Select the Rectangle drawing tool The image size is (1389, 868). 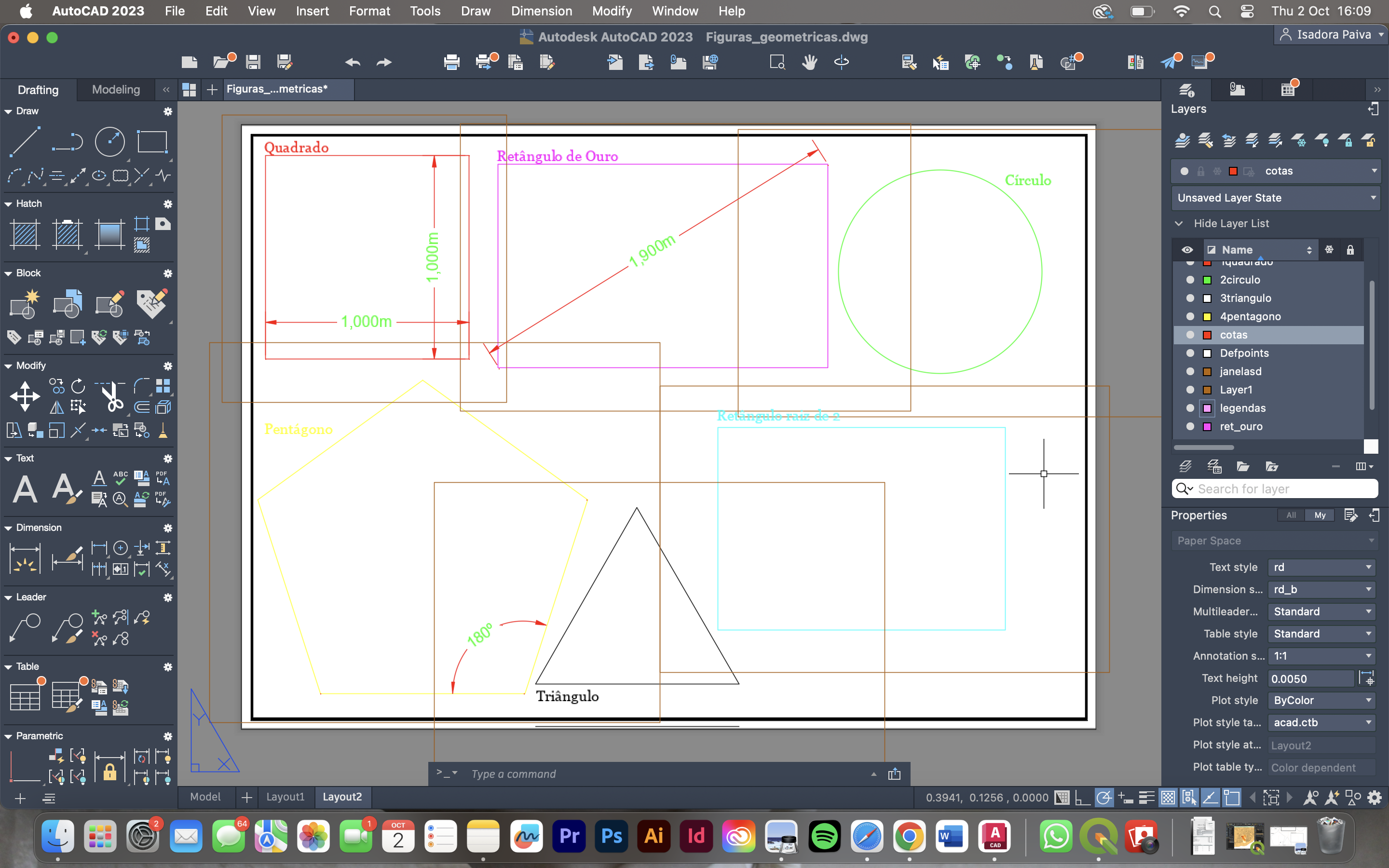[x=152, y=141]
